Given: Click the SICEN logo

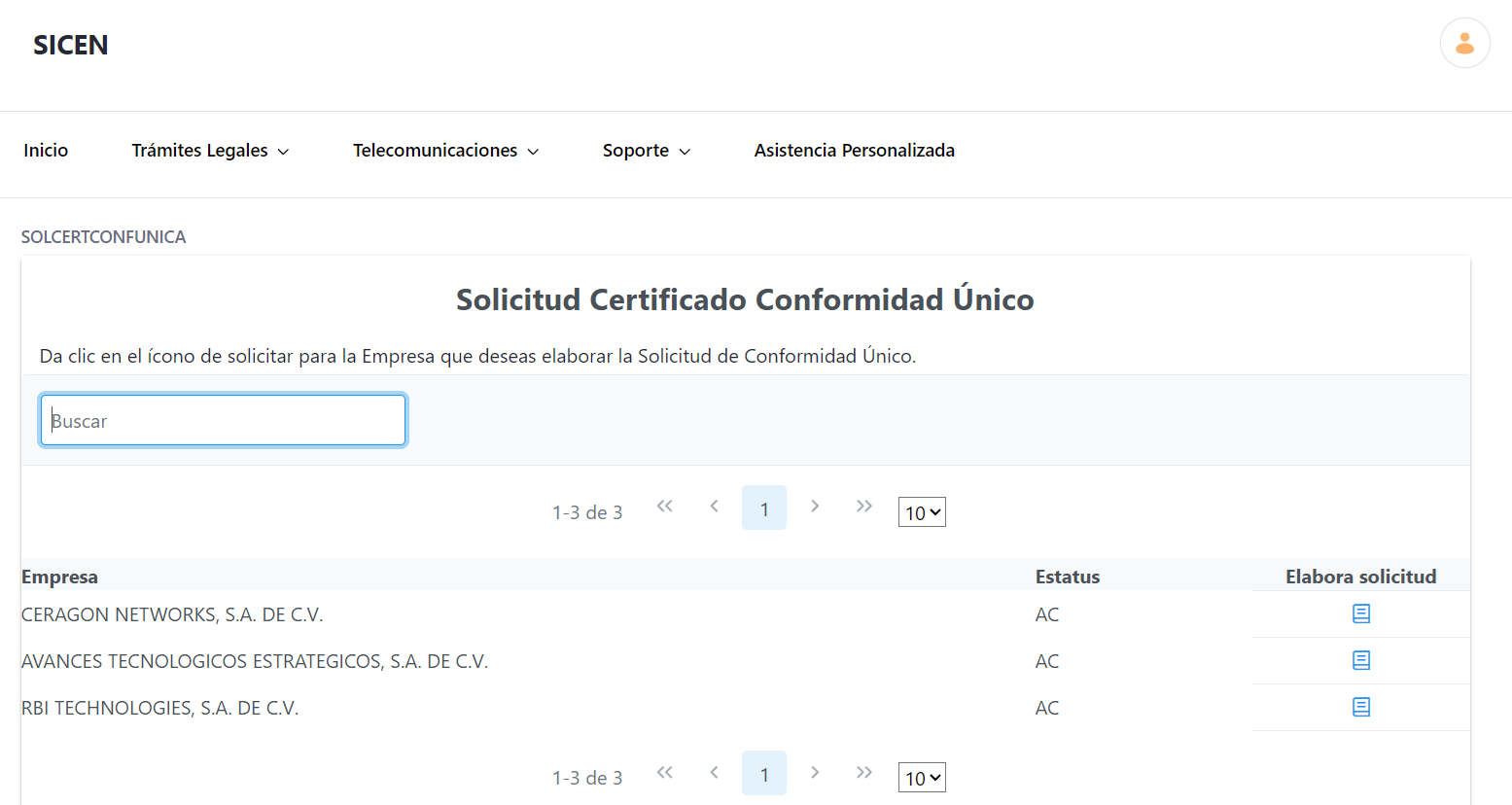Looking at the screenshot, I should click(x=70, y=45).
